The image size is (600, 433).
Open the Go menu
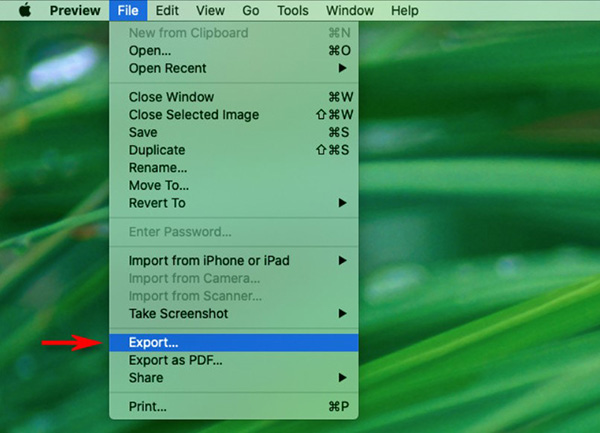[x=251, y=10]
